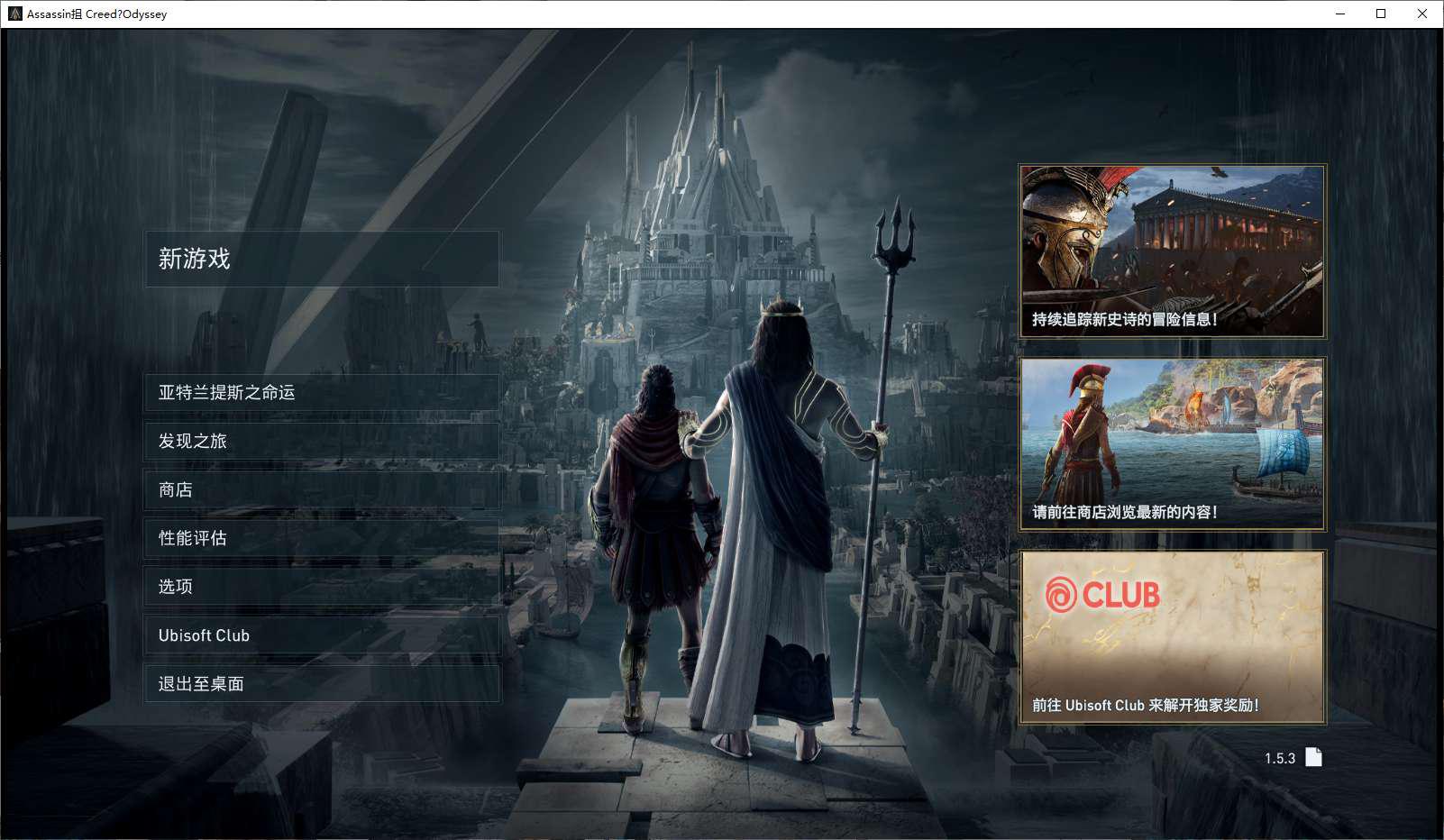This screenshot has height=840, width=1444.
Task: Open Ubisoft Club menu entry
Action: coord(322,635)
